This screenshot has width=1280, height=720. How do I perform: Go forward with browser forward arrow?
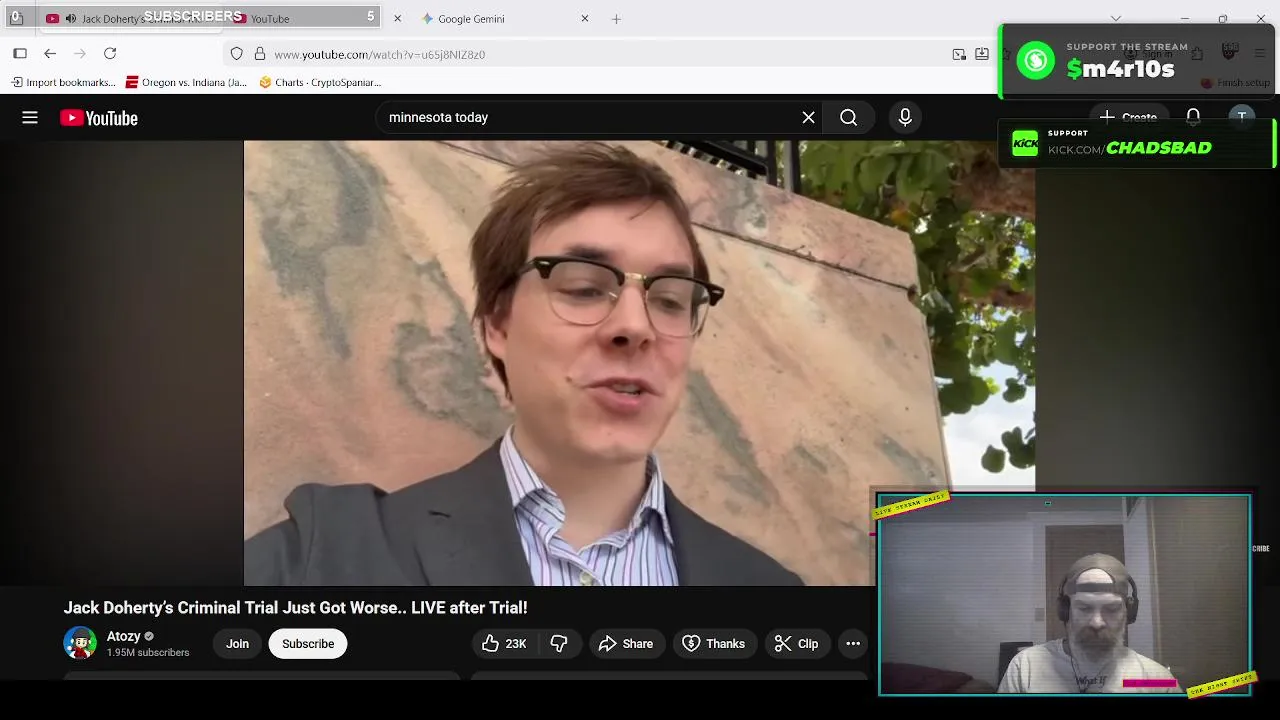click(80, 54)
